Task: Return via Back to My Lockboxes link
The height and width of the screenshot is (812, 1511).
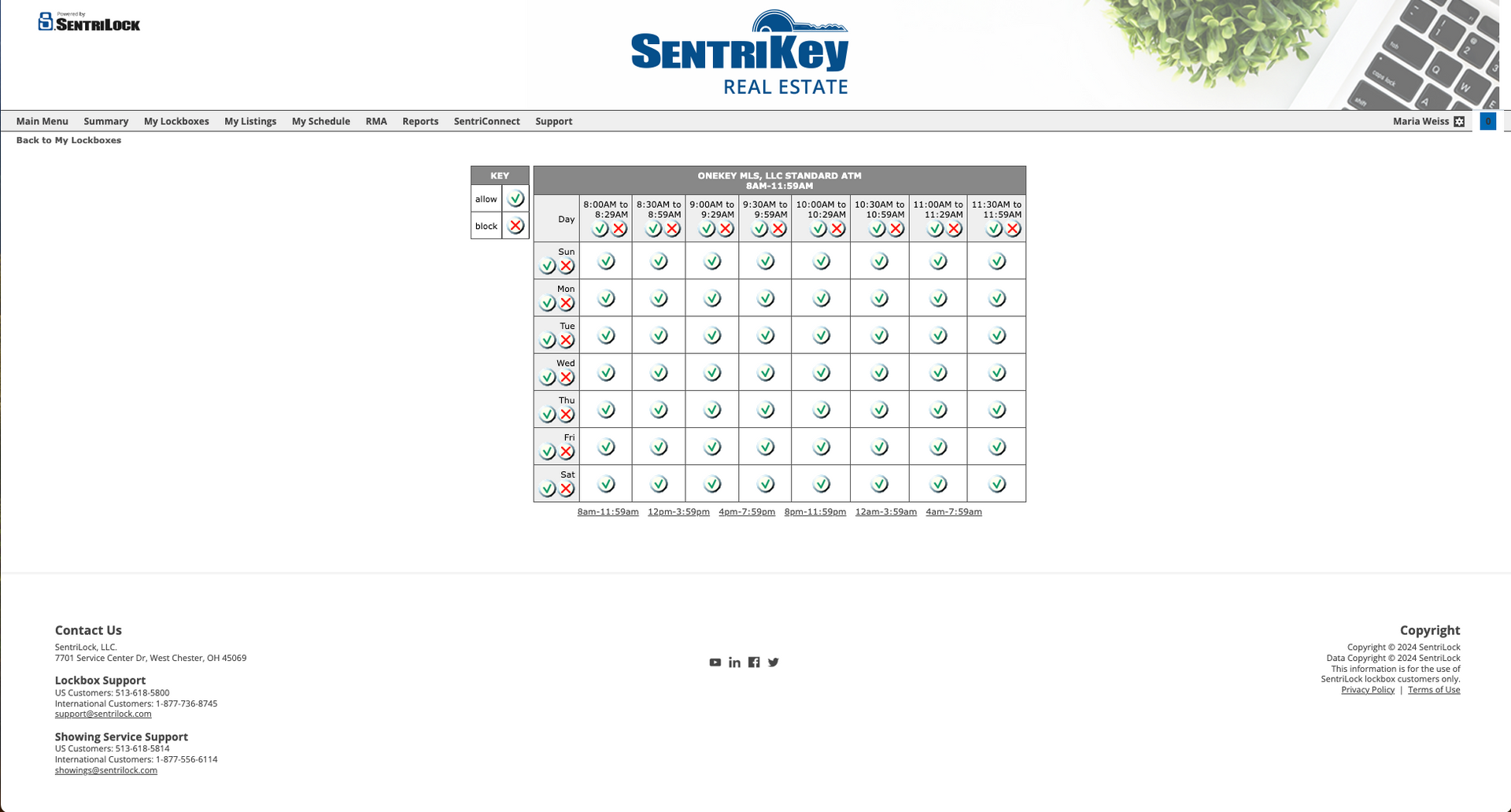Action: (68, 140)
